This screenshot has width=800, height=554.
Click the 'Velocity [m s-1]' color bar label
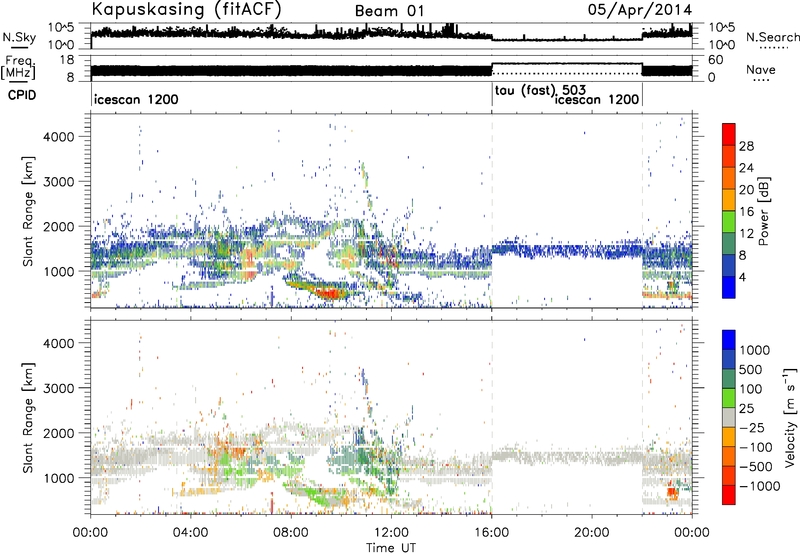point(790,417)
